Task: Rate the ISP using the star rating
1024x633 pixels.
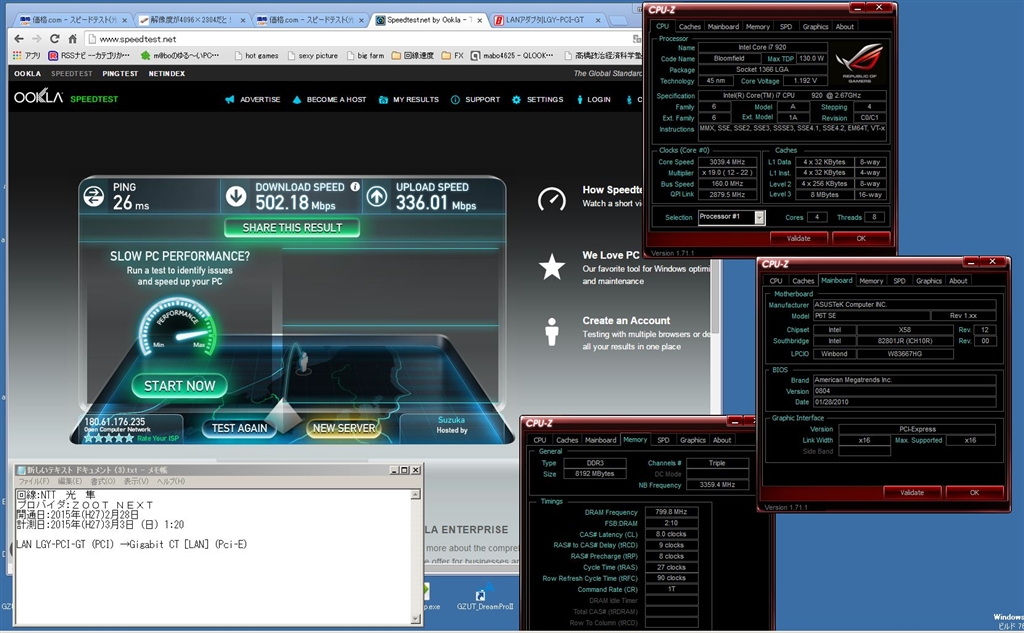Action: [109, 438]
